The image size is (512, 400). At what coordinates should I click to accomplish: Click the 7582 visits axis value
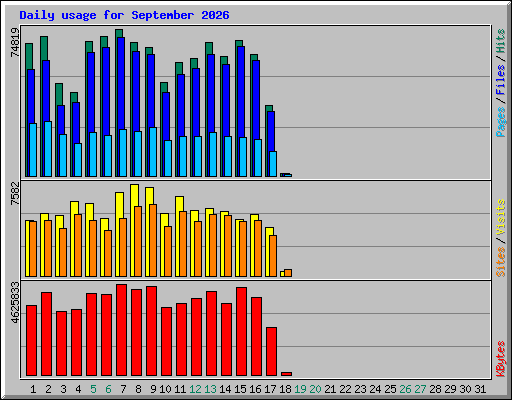[15, 194]
